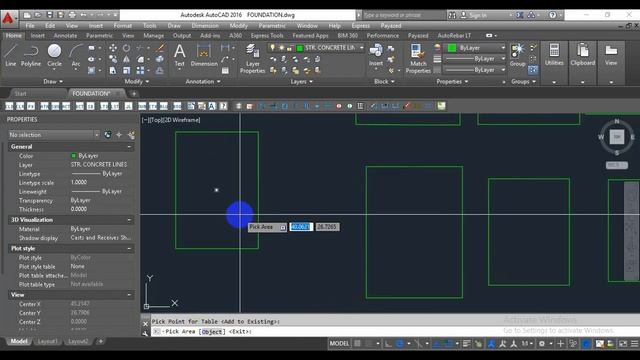640x360 pixels.
Task: Open the Express menu
Action: (x=361, y=26)
